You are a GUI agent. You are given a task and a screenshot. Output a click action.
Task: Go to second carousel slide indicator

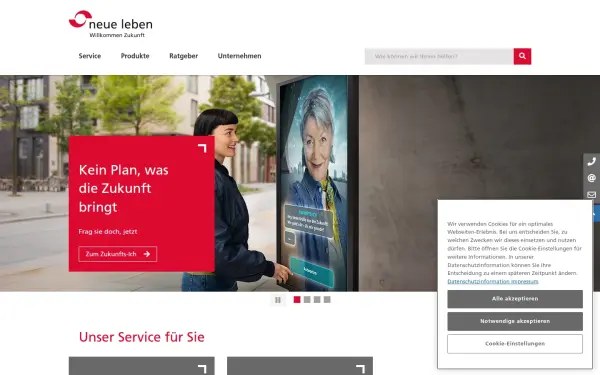[307, 300]
